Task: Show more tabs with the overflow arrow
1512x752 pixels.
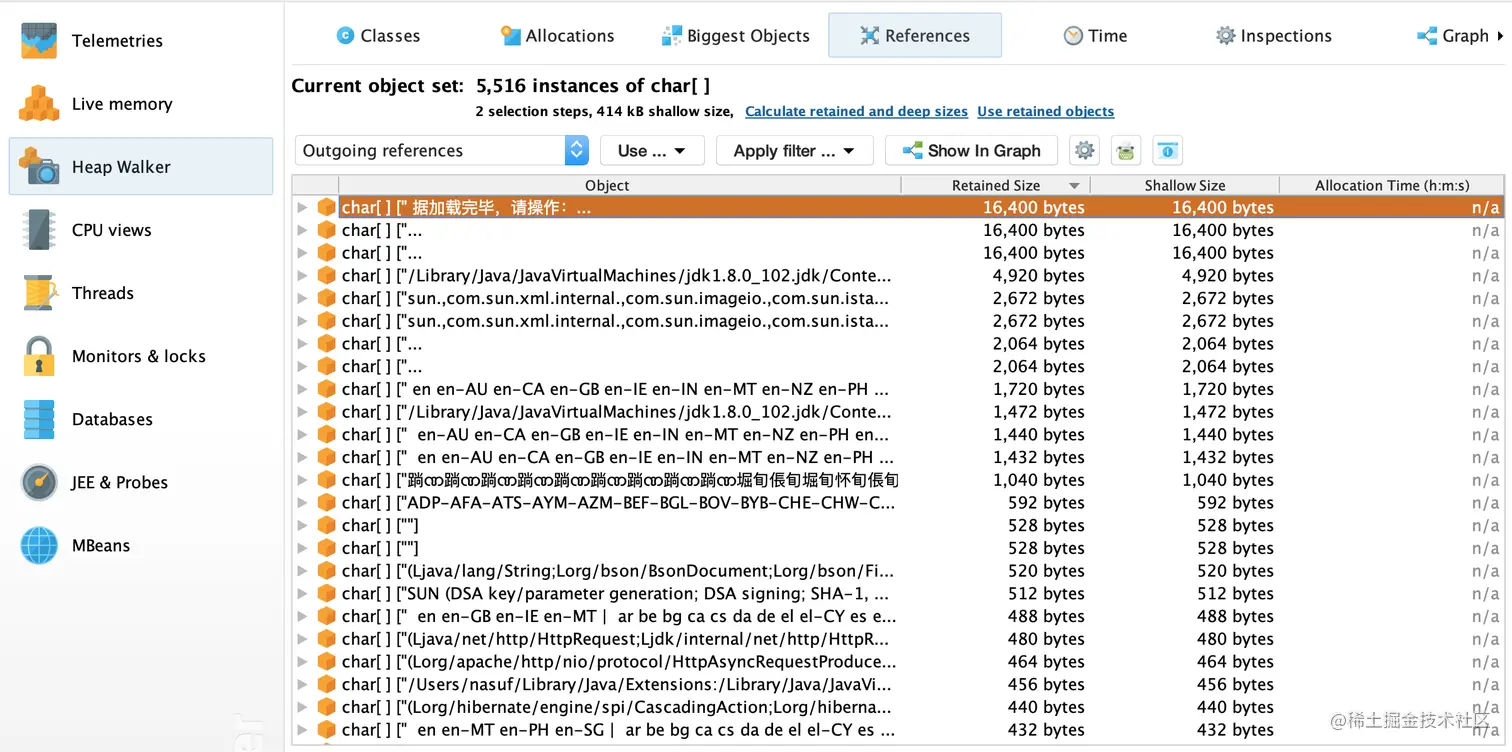Action: pyautogui.click(x=1500, y=36)
